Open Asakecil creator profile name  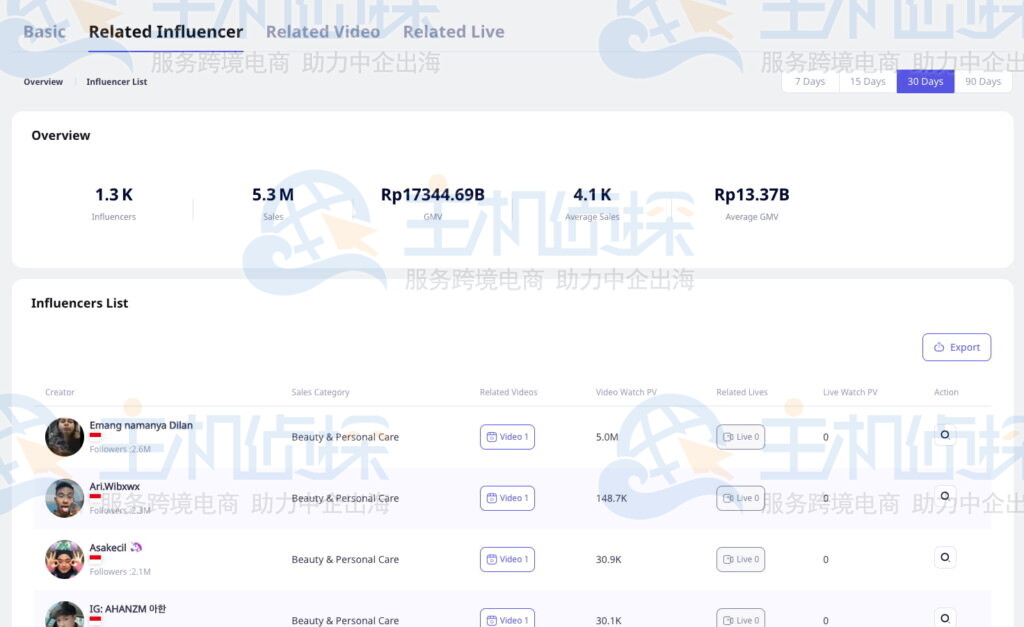coord(108,548)
